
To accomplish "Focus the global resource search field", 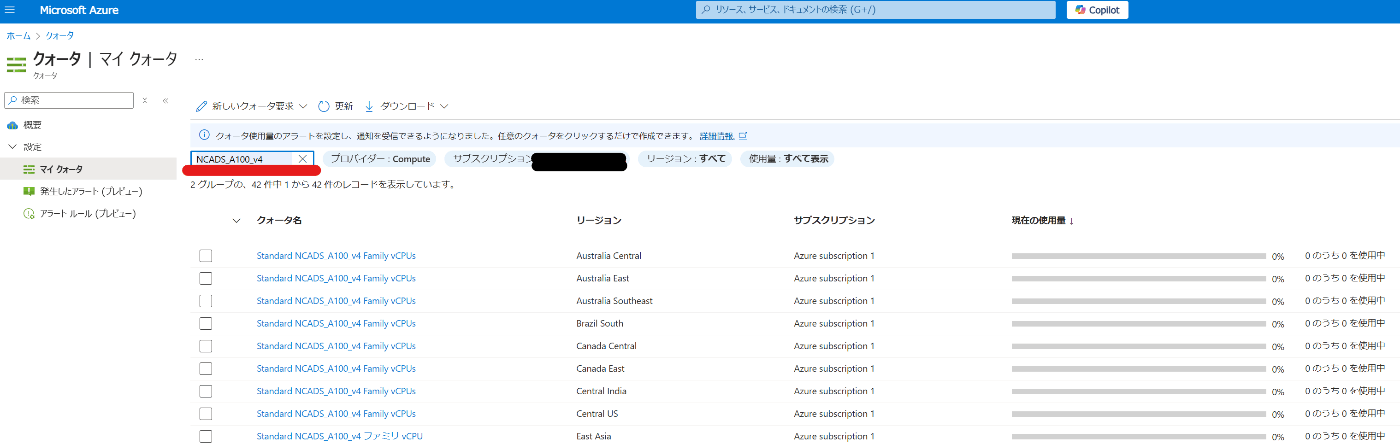I will tap(875, 10).
